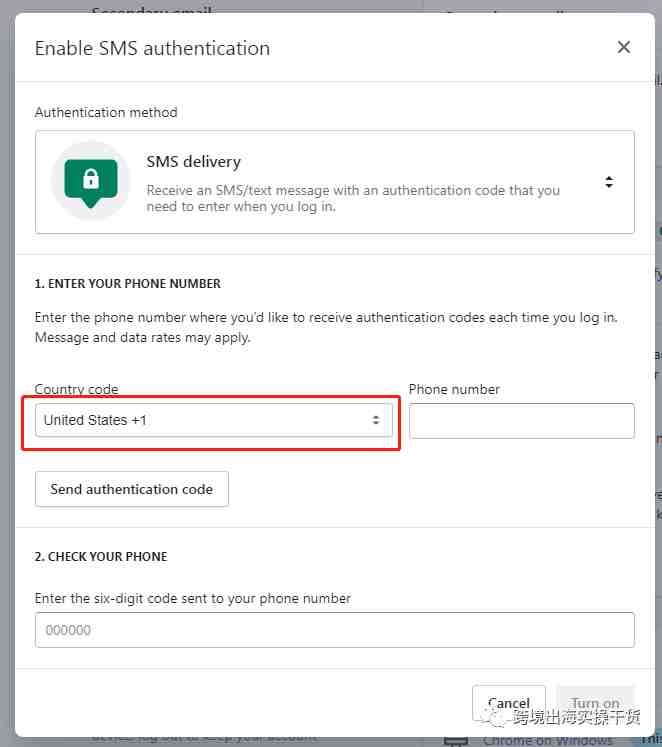Cancel the SMS authentication setup
662x747 pixels.
(x=509, y=703)
